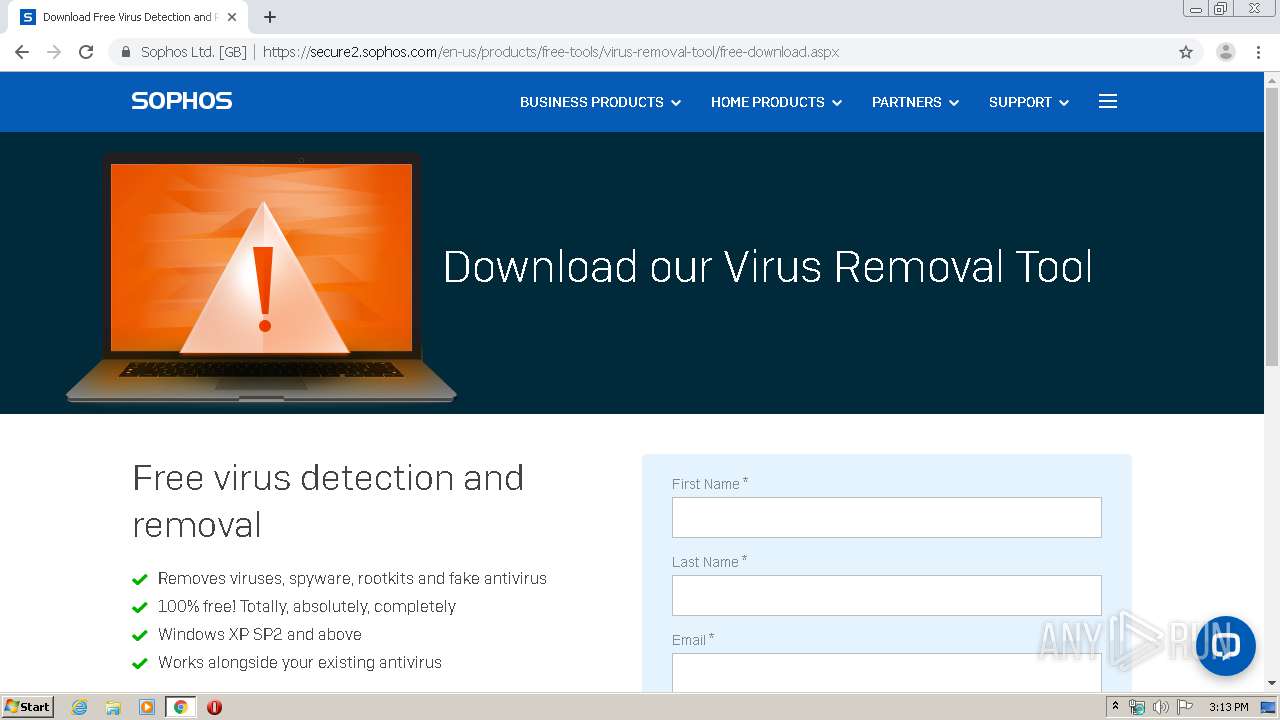Open the Windows Start button
The height and width of the screenshot is (720, 1280).
28,707
